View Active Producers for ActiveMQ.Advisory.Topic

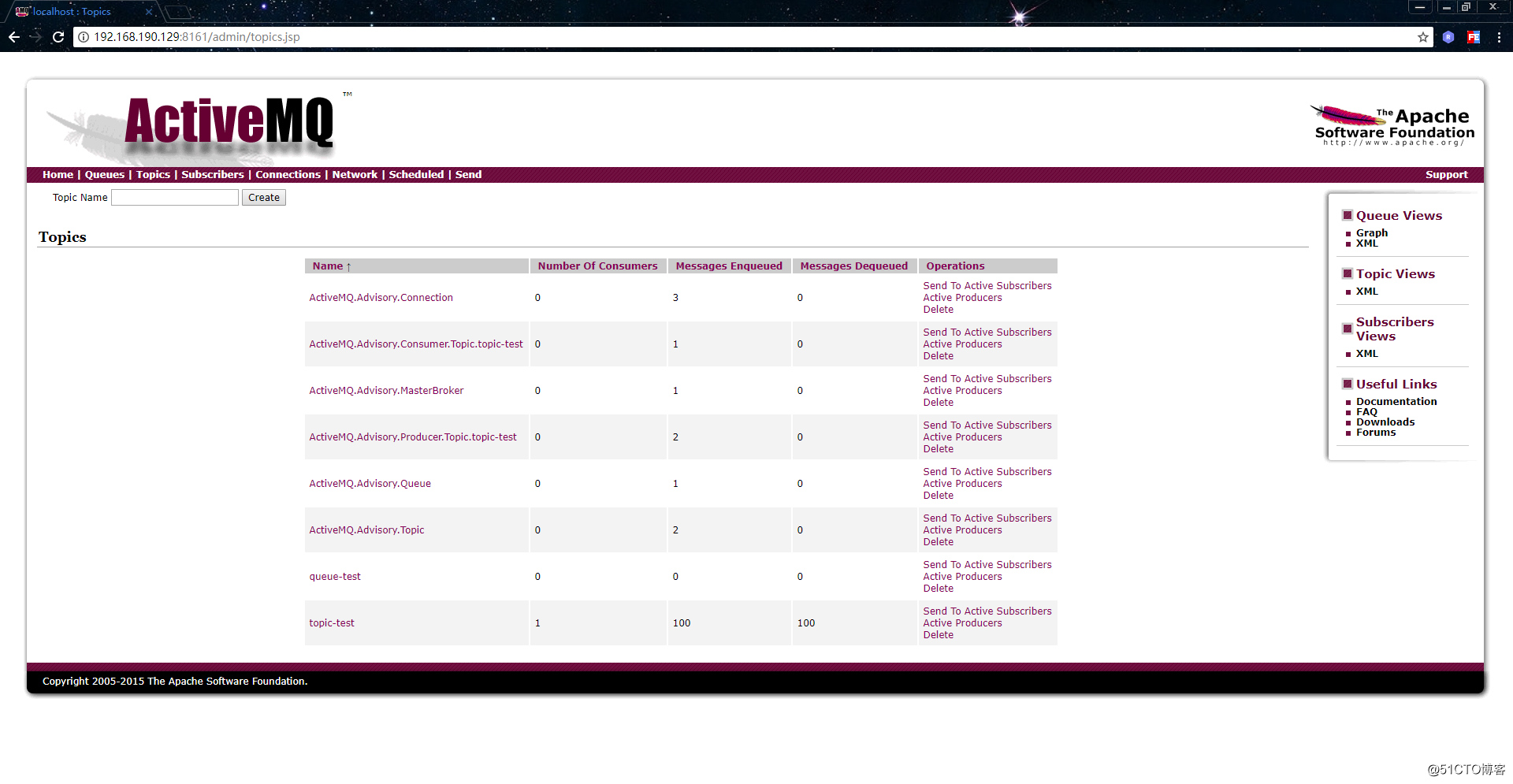[962, 530]
